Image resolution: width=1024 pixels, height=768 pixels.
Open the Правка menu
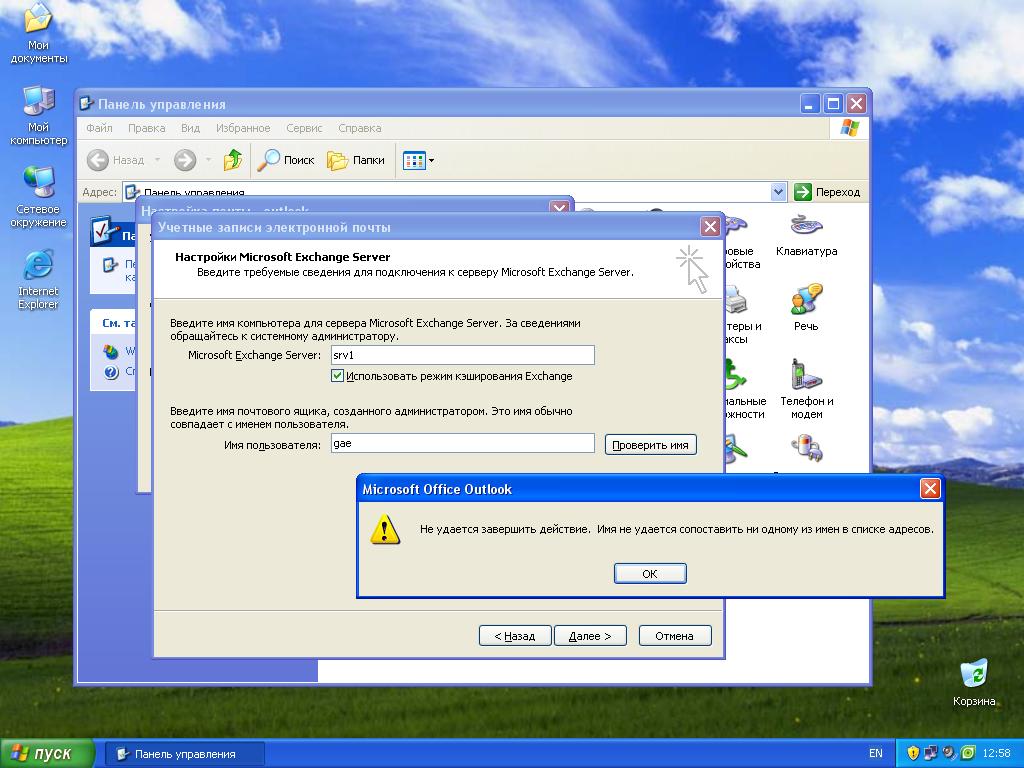pos(146,128)
